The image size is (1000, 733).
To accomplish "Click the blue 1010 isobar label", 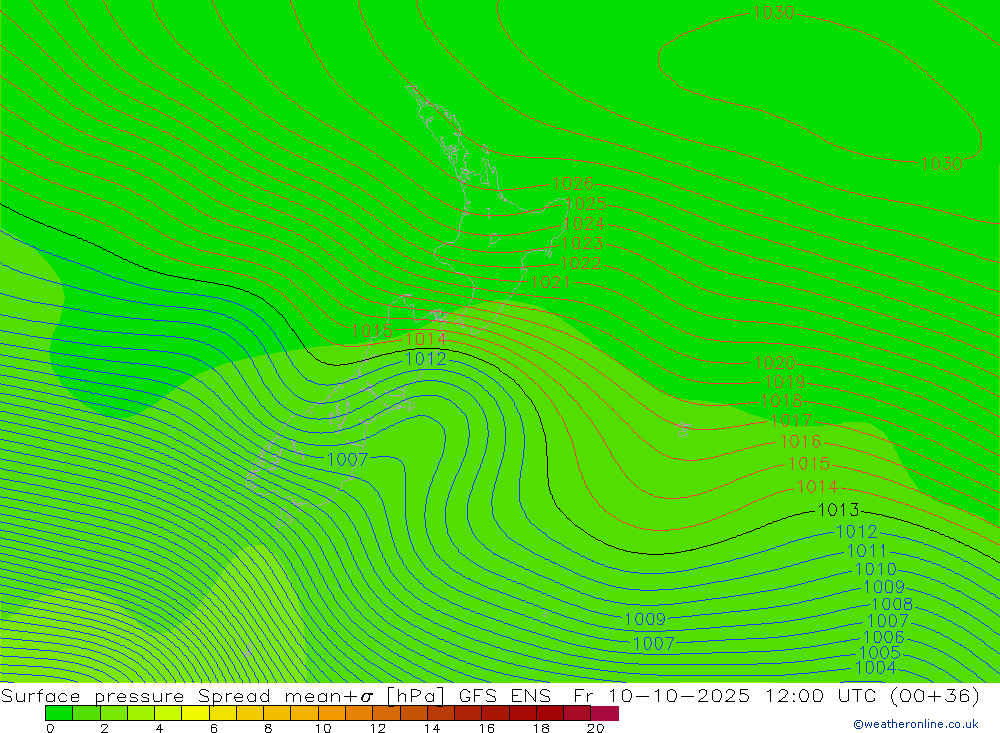I will pos(876,569).
